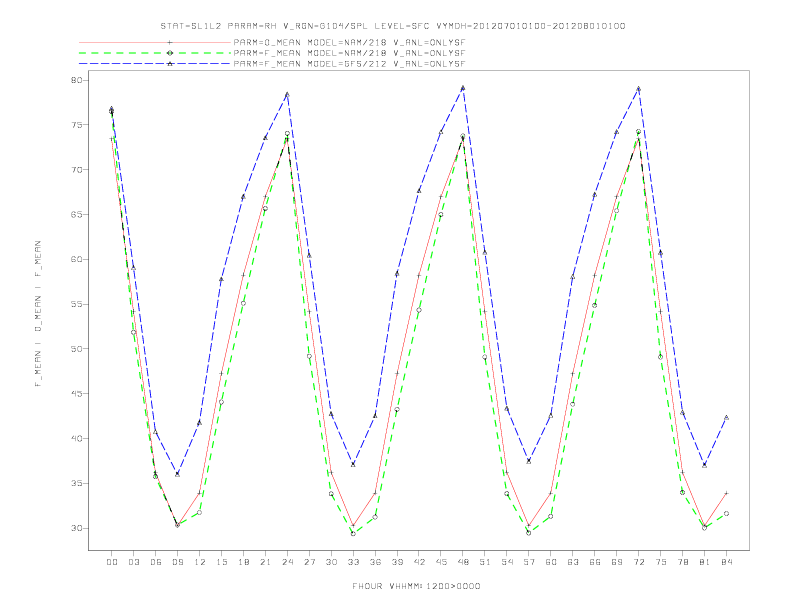The image size is (792, 612).
Task: Click green NAM circle point at hour 84
Action: tap(726, 514)
